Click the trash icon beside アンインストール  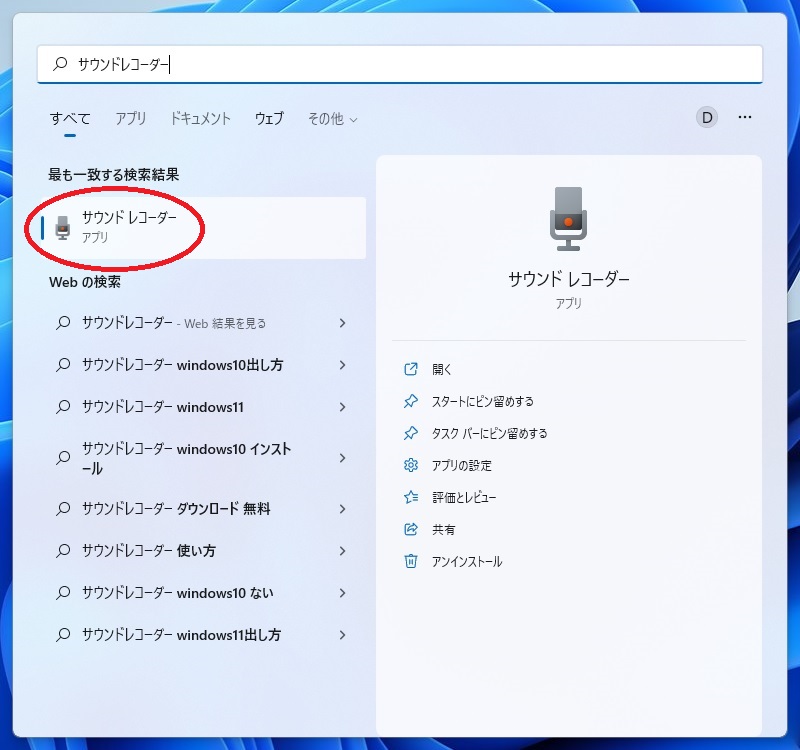[x=411, y=561]
